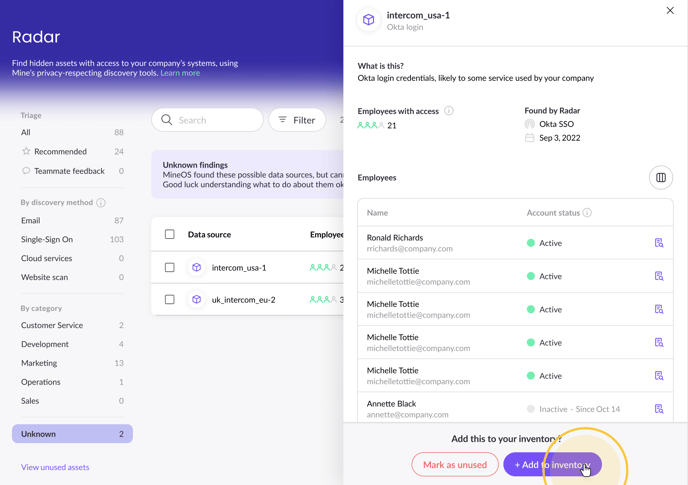Screen dimensions: 688x485
Task: Open record details icon for Ronald Richards
Action: tap(659, 243)
